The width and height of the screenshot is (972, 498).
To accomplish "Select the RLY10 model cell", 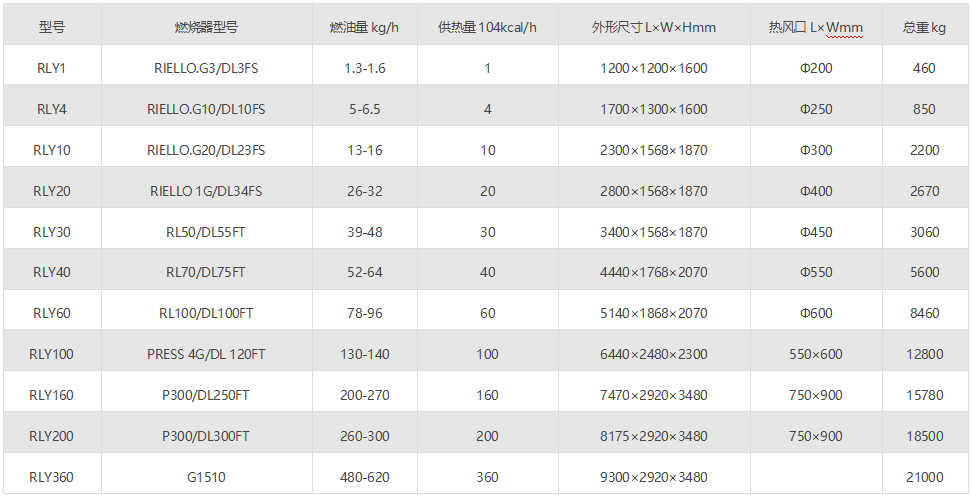I will click(x=52, y=151).
